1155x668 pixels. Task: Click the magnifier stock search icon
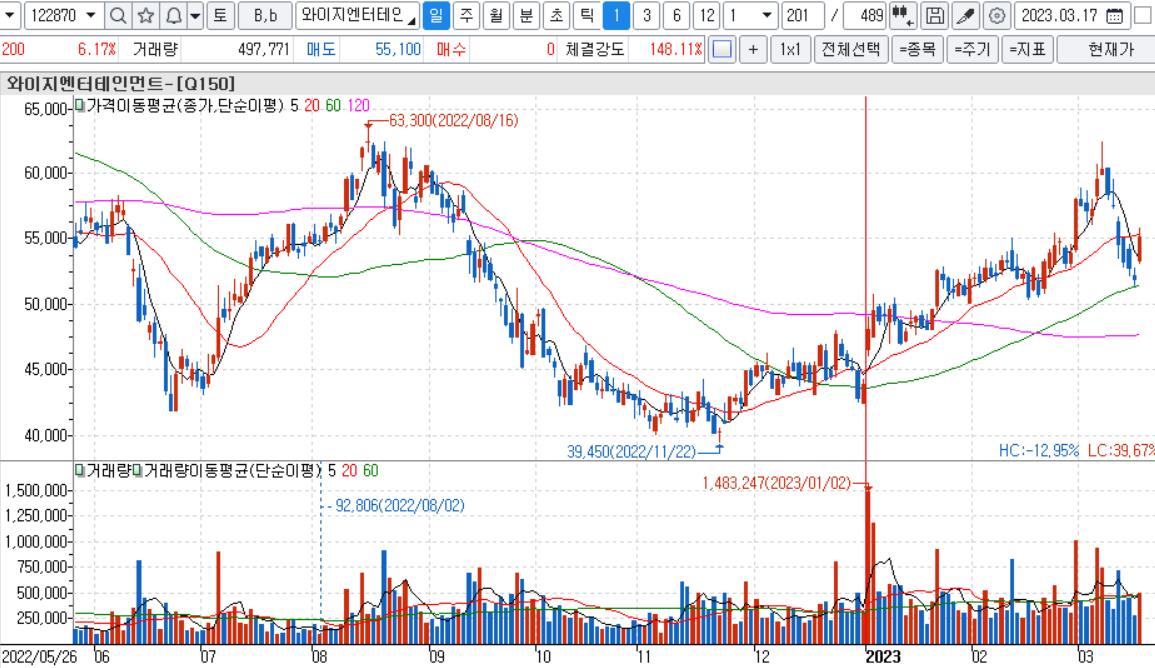pyautogui.click(x=117, y=15)
